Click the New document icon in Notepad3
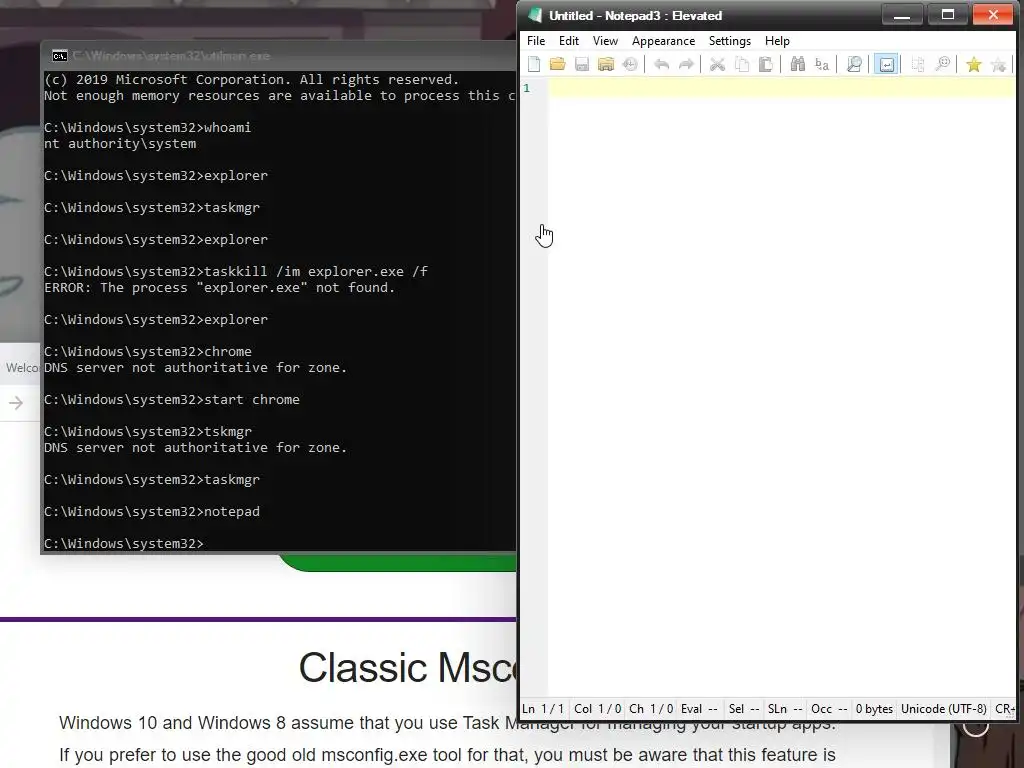This screenshot has width=1024, height=768. (x=534, y=64)
